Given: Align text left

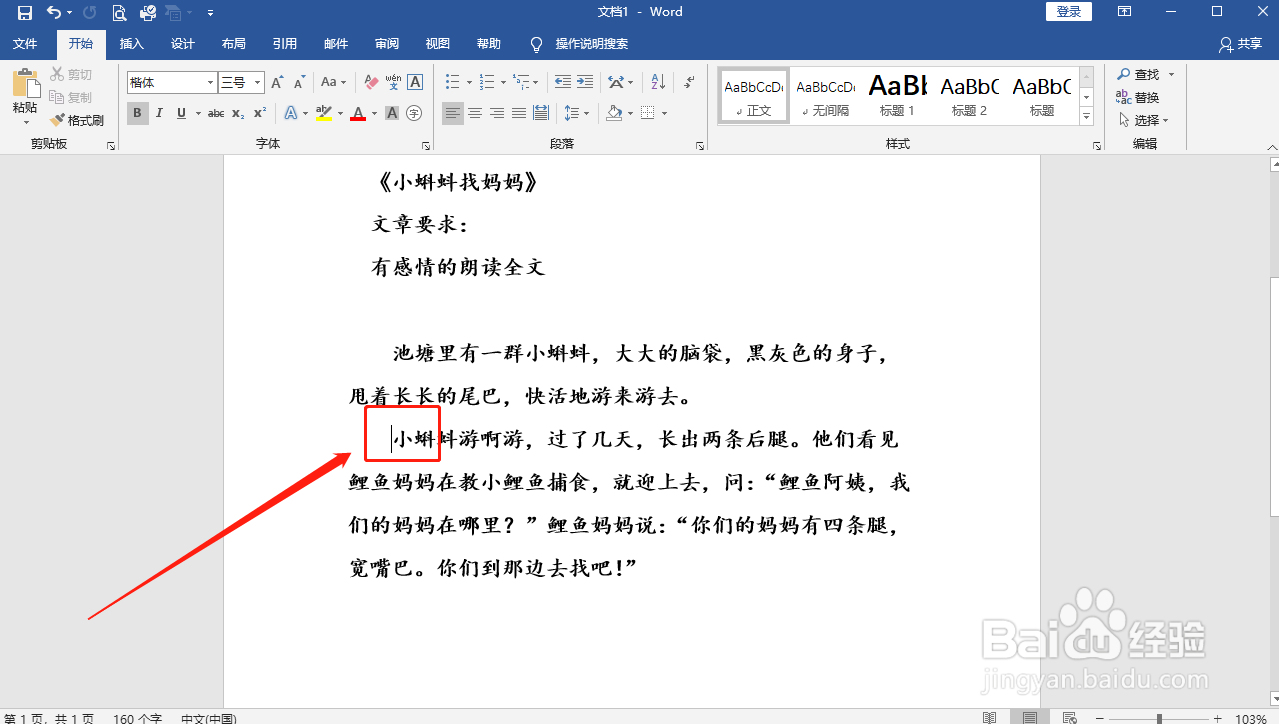Looking at the screenshot, I should click(453, 113).
